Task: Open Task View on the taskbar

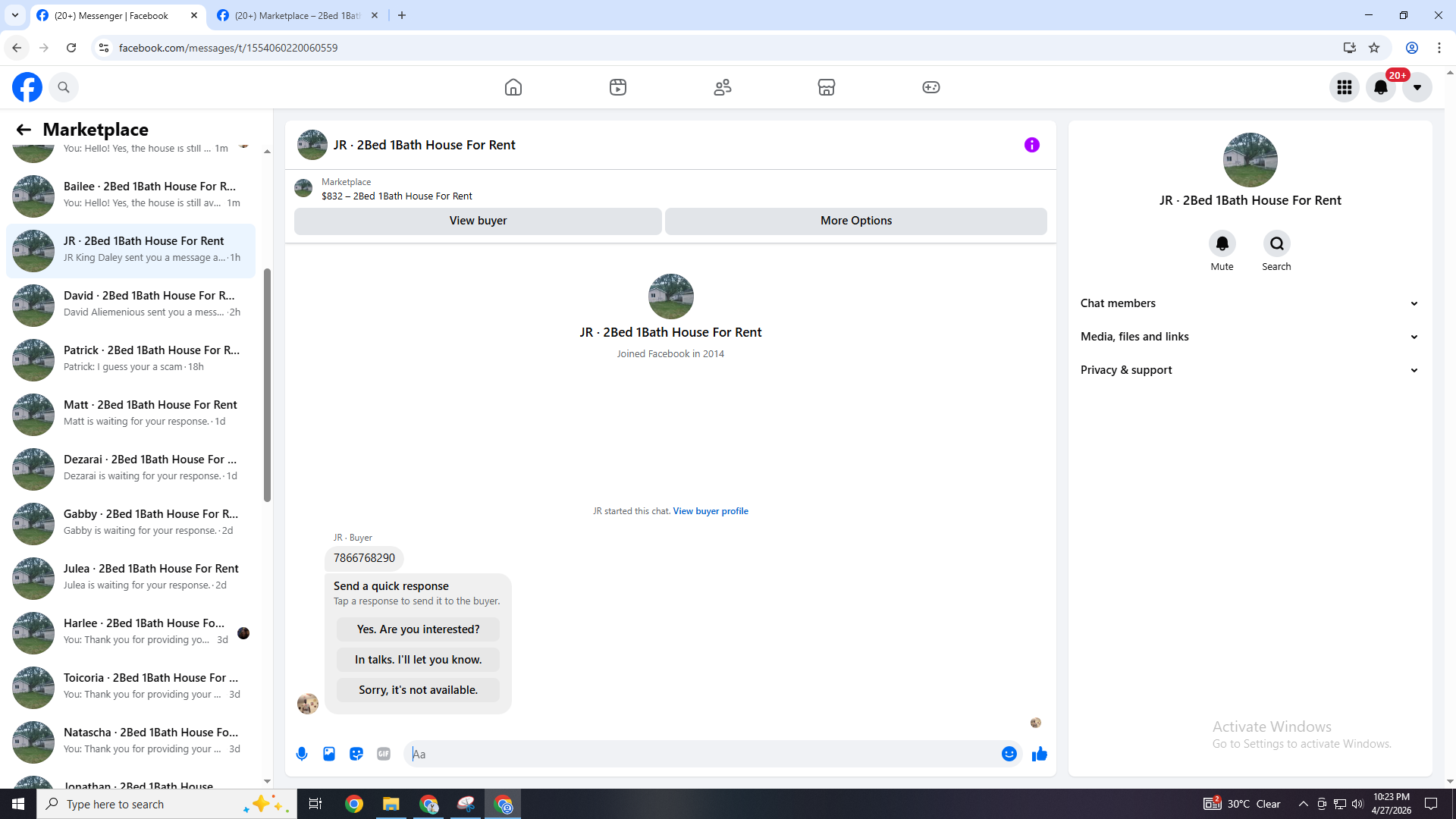Action: (315, 804)
